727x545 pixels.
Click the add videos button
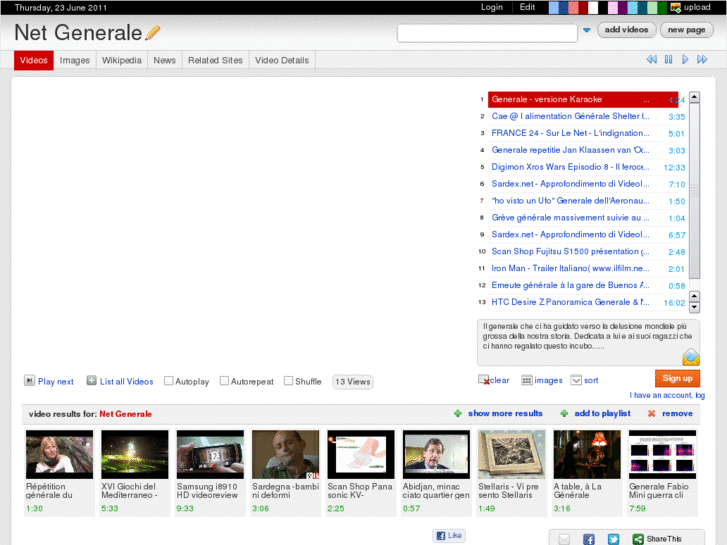[626, 30]
